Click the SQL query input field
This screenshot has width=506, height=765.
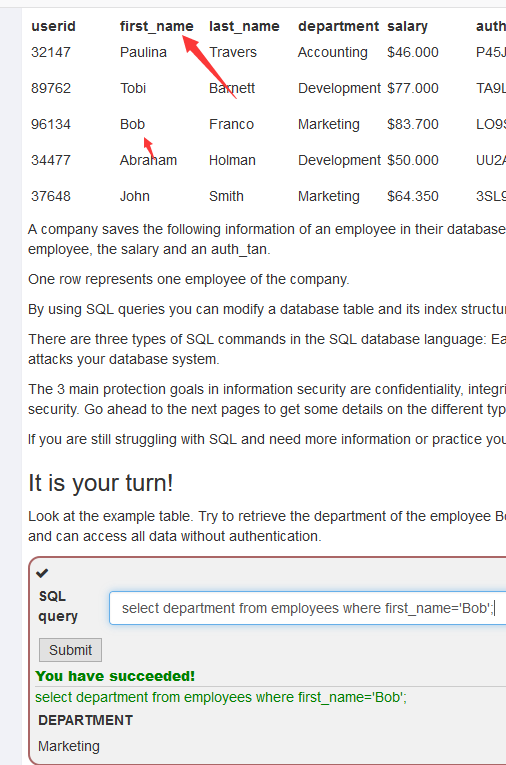307,608
